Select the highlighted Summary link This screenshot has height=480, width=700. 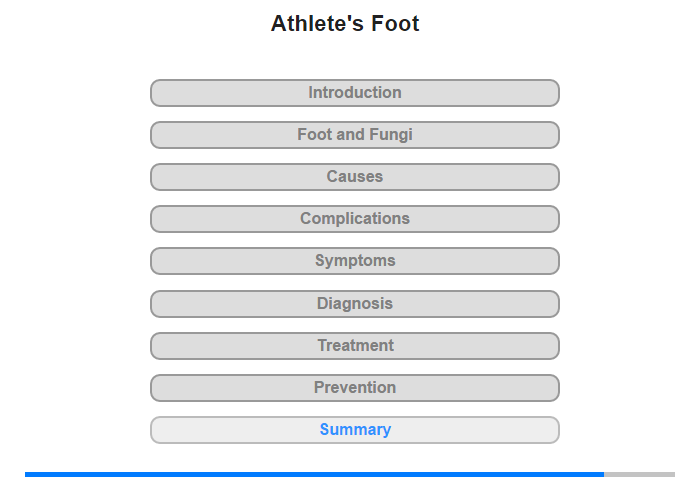pos(355,430)
